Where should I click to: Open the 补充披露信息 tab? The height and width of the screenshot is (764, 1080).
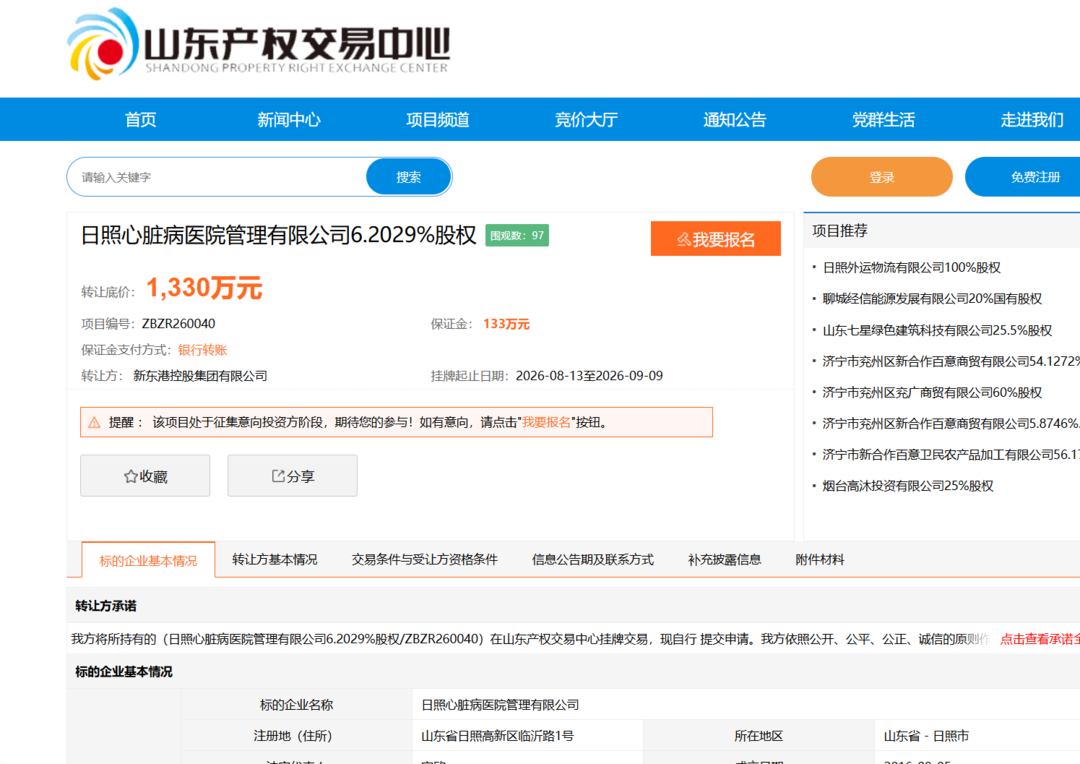point(725,559)
